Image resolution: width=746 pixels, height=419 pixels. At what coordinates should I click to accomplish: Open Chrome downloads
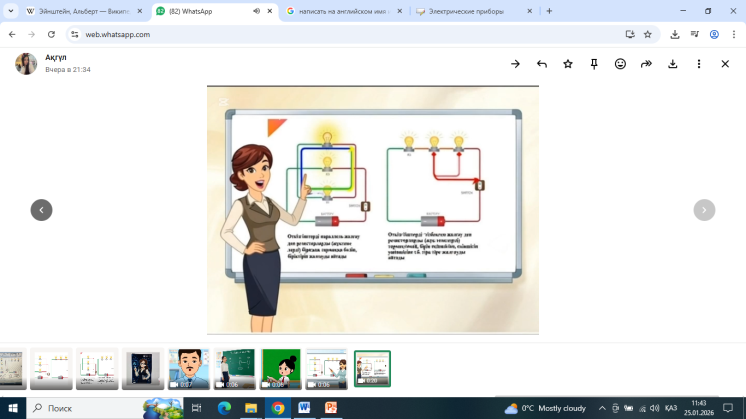coord(675,34)
